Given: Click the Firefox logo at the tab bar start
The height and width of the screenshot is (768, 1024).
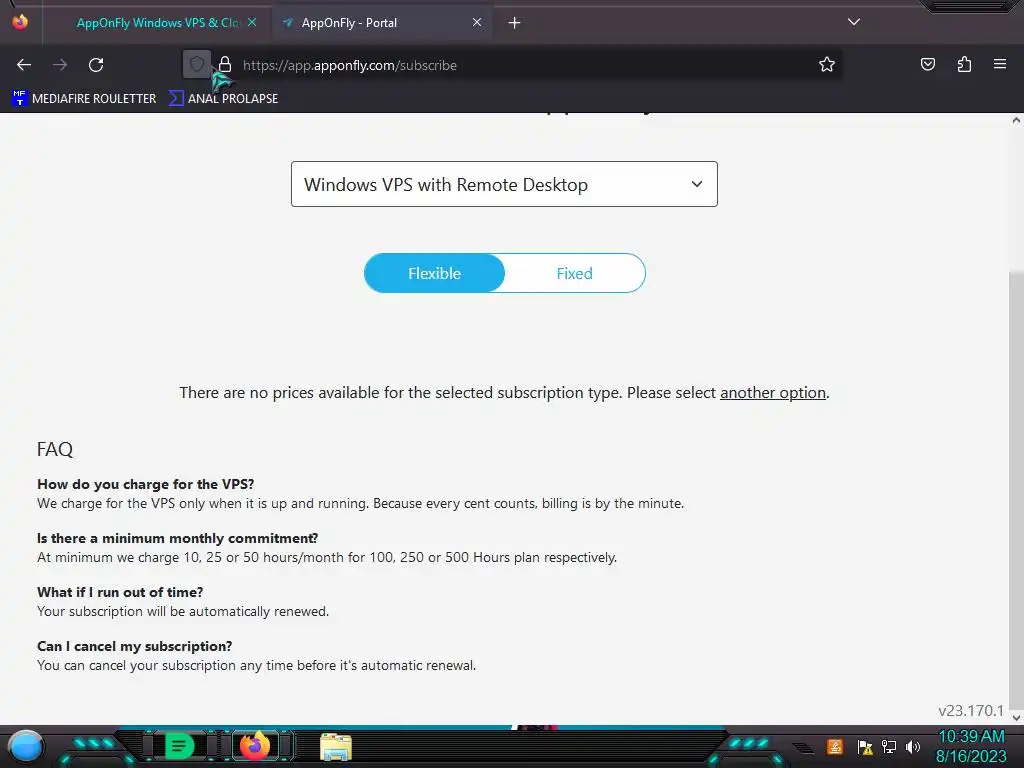Looking at the screenshot, I should click(20, 22).
